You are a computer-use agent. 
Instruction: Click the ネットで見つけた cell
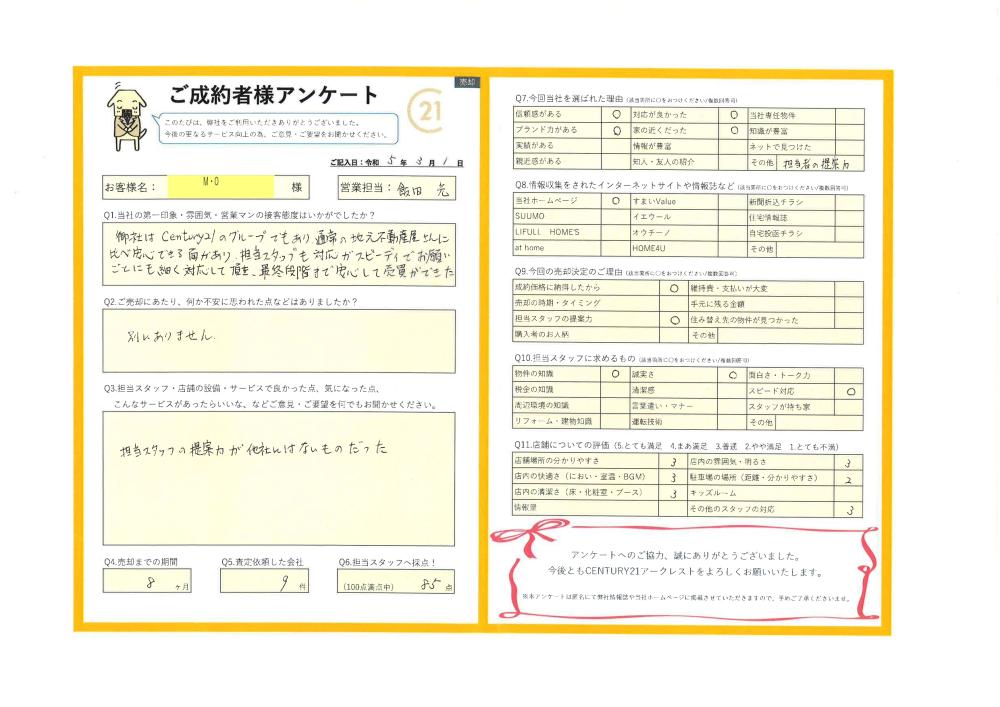791,147
